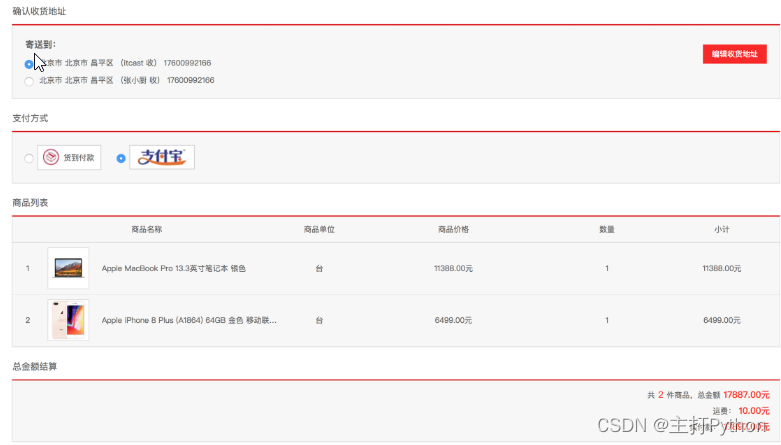The image size is (781, 445).
Task: Click the MacBook row unit 台
Action: [319, 268]
